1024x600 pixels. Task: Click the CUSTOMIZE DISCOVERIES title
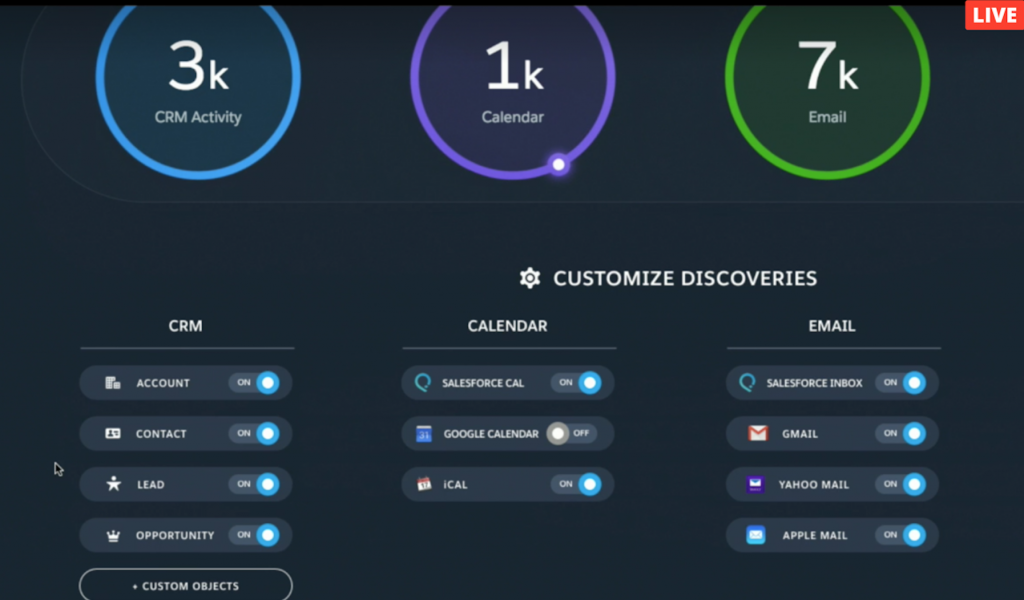(x=685, y=279)
